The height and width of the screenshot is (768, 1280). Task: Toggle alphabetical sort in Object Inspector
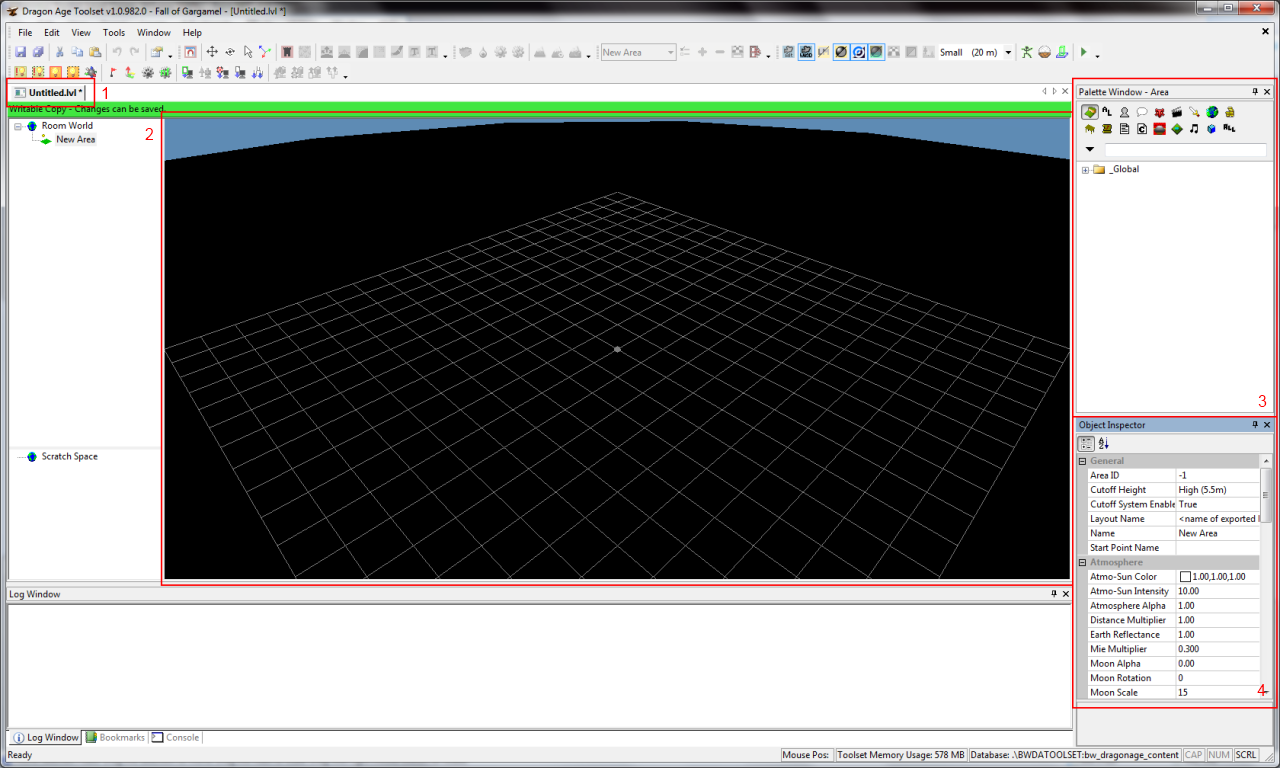click(1104, 443)
